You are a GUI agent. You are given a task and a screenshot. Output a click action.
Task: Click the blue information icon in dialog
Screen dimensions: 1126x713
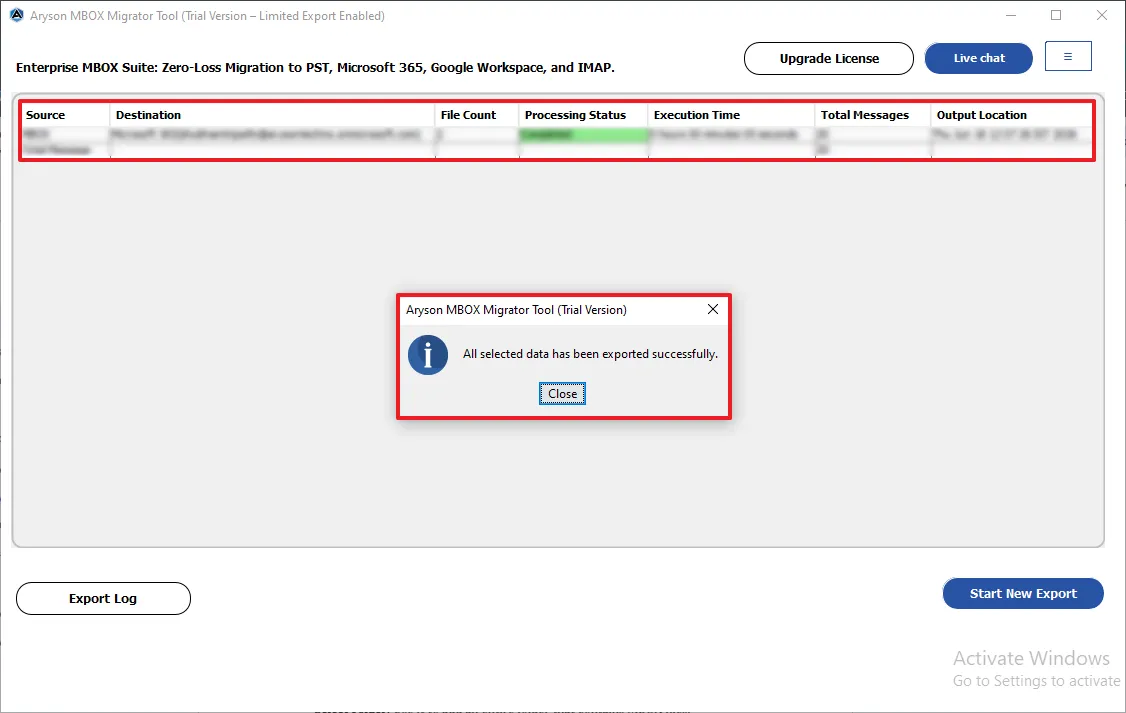click(428, 355)
